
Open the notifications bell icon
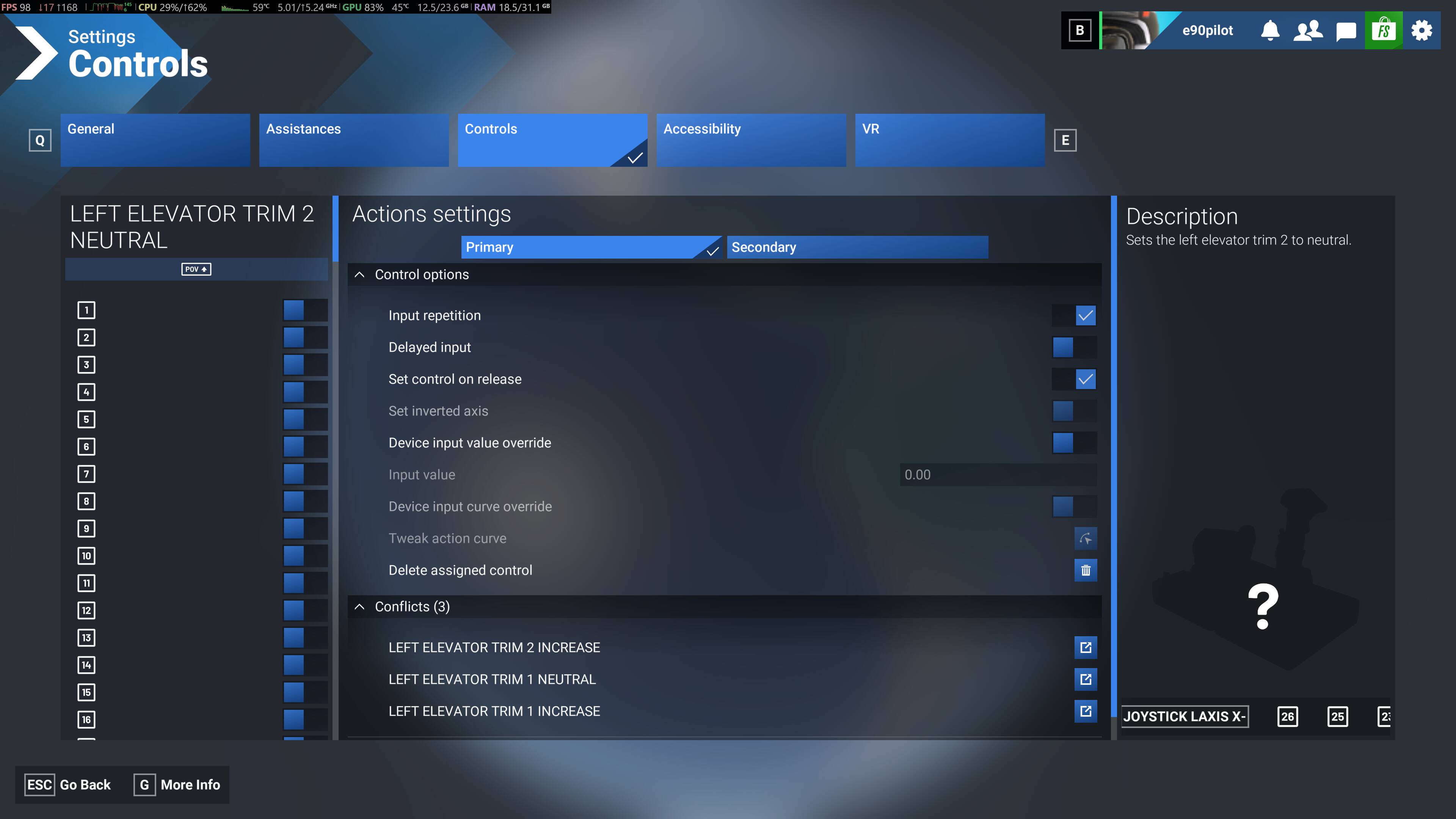point(1270,30)
